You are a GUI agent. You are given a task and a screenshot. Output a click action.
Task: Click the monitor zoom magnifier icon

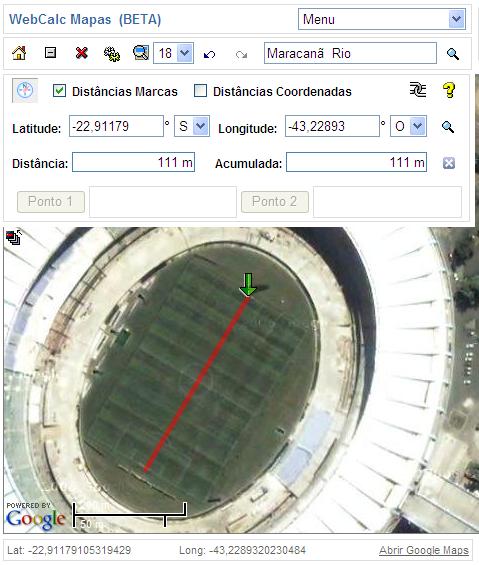(x=141, y=53)
